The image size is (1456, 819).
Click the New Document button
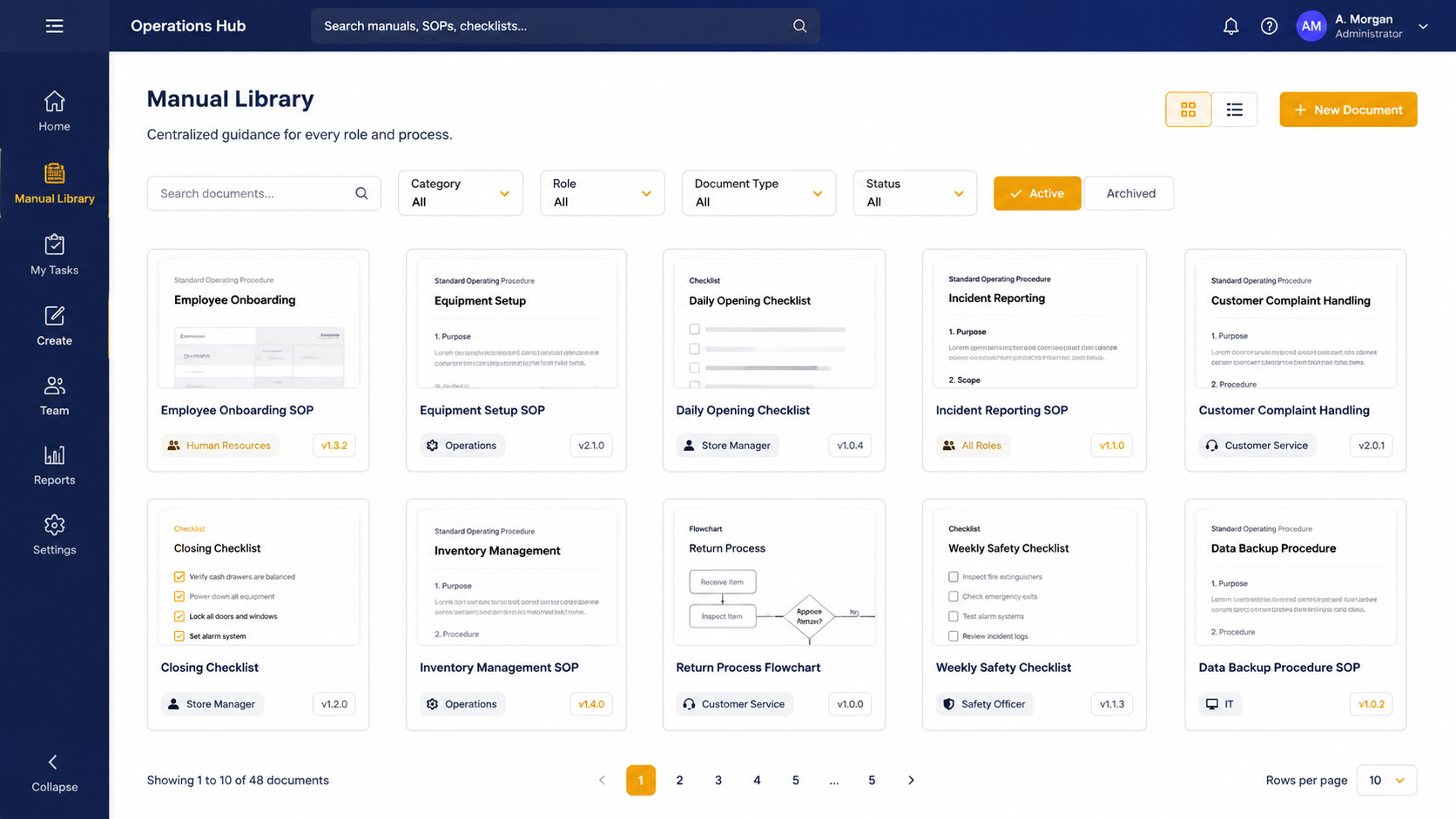coord(1348,110)
